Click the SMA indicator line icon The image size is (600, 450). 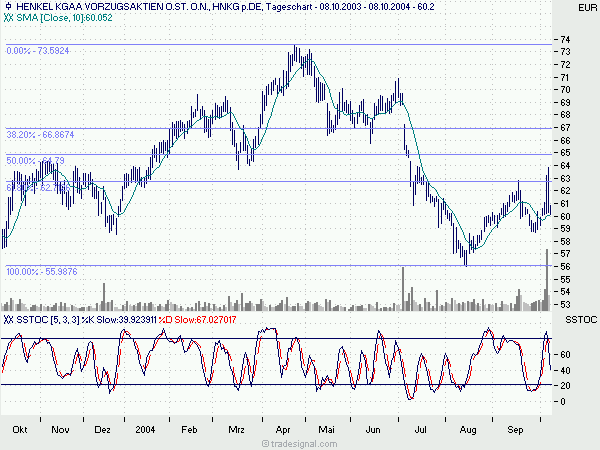pyautogui.click(x=8, y=19)
